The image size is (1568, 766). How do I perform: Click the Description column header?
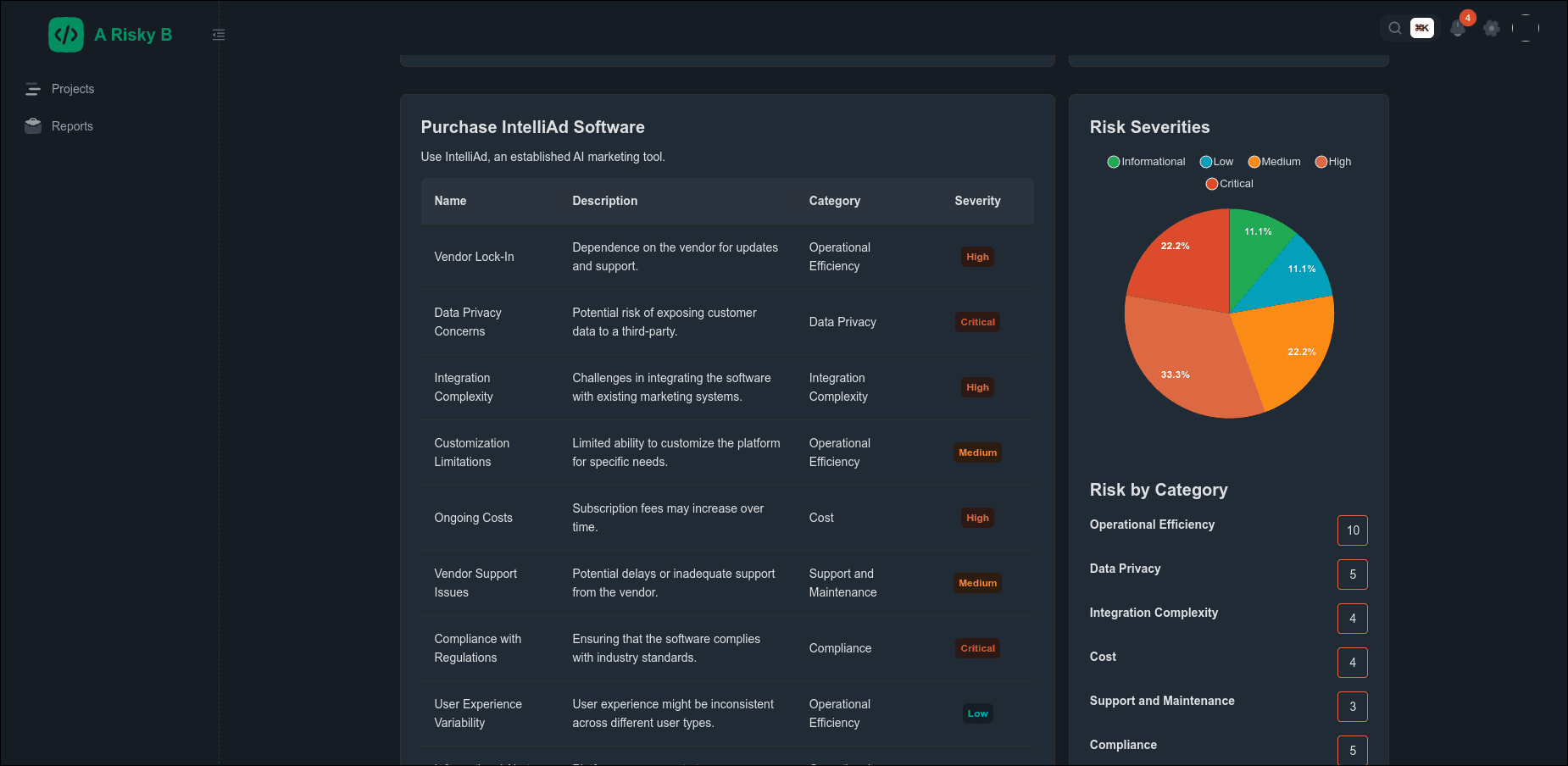604,201
